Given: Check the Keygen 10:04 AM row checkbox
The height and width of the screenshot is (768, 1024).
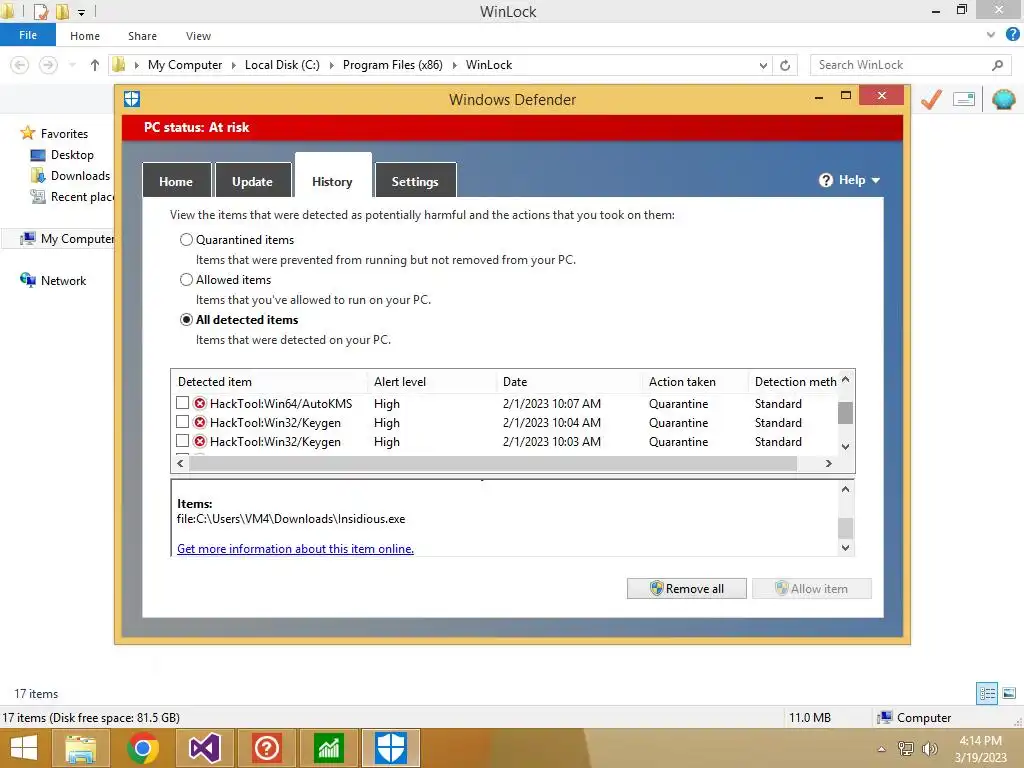Looking at the screenshot, I should click(x=182, y=422).
